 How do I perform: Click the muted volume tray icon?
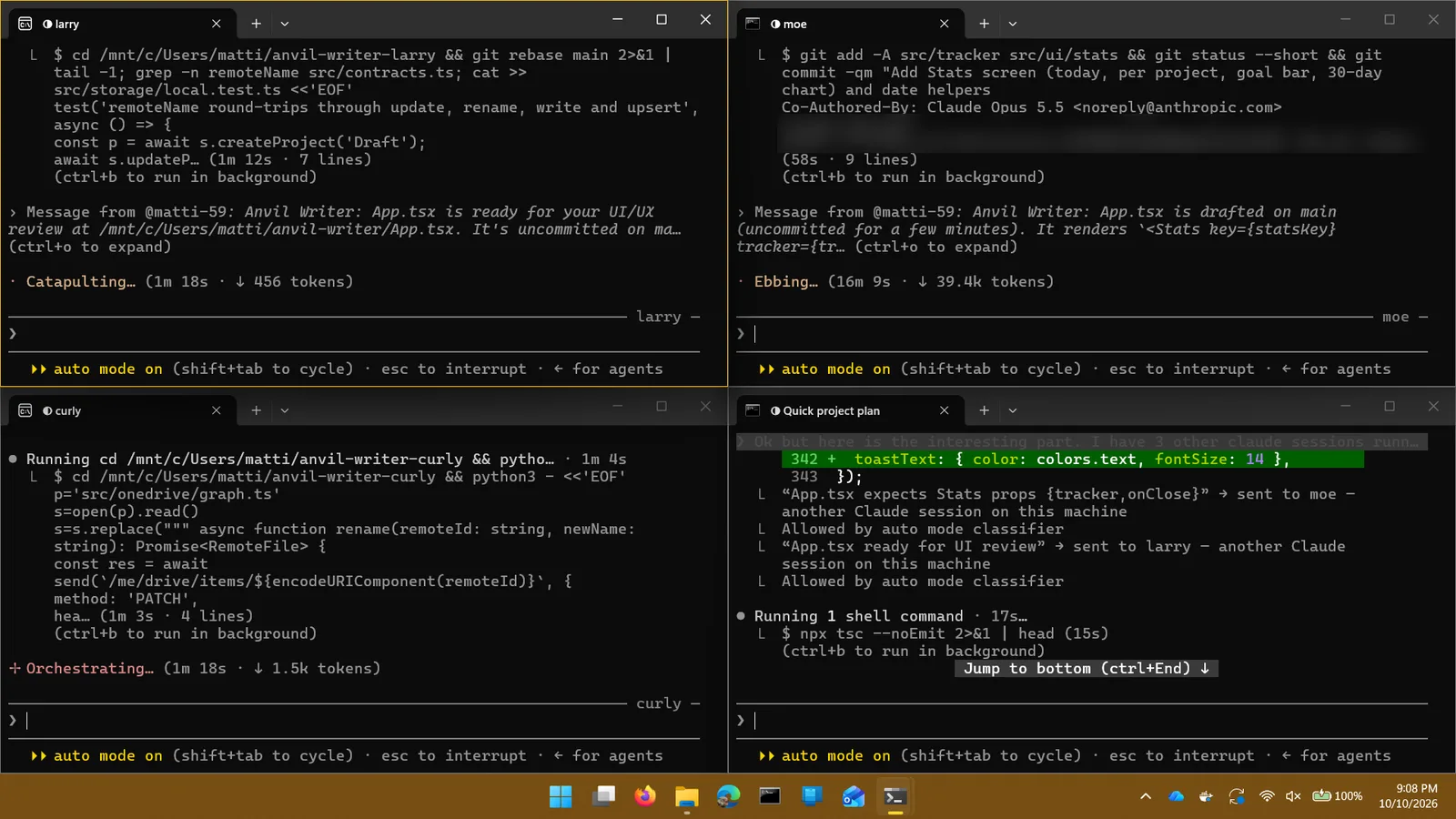coord(1293,796)
